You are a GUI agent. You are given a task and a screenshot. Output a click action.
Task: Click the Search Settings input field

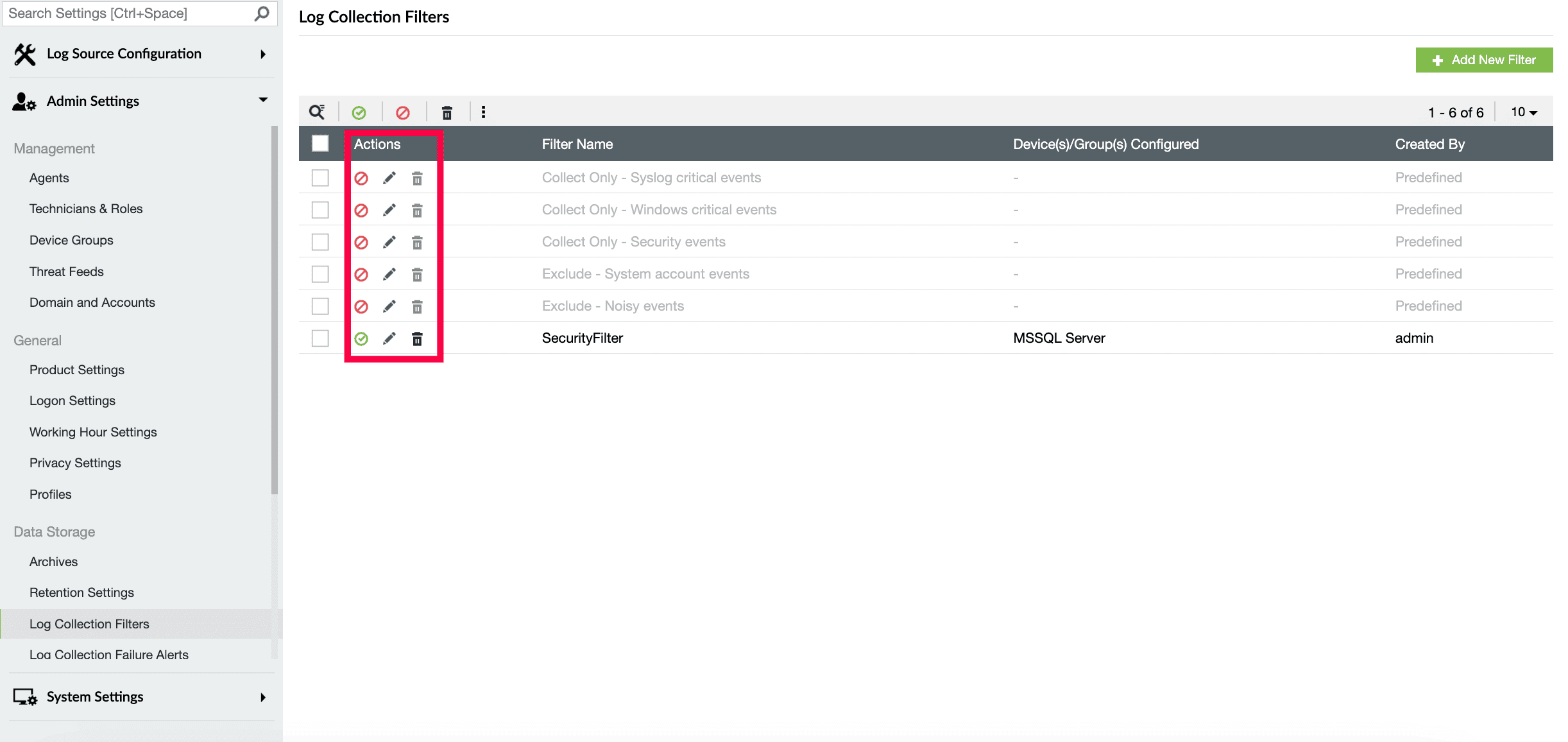click(128, 13)
